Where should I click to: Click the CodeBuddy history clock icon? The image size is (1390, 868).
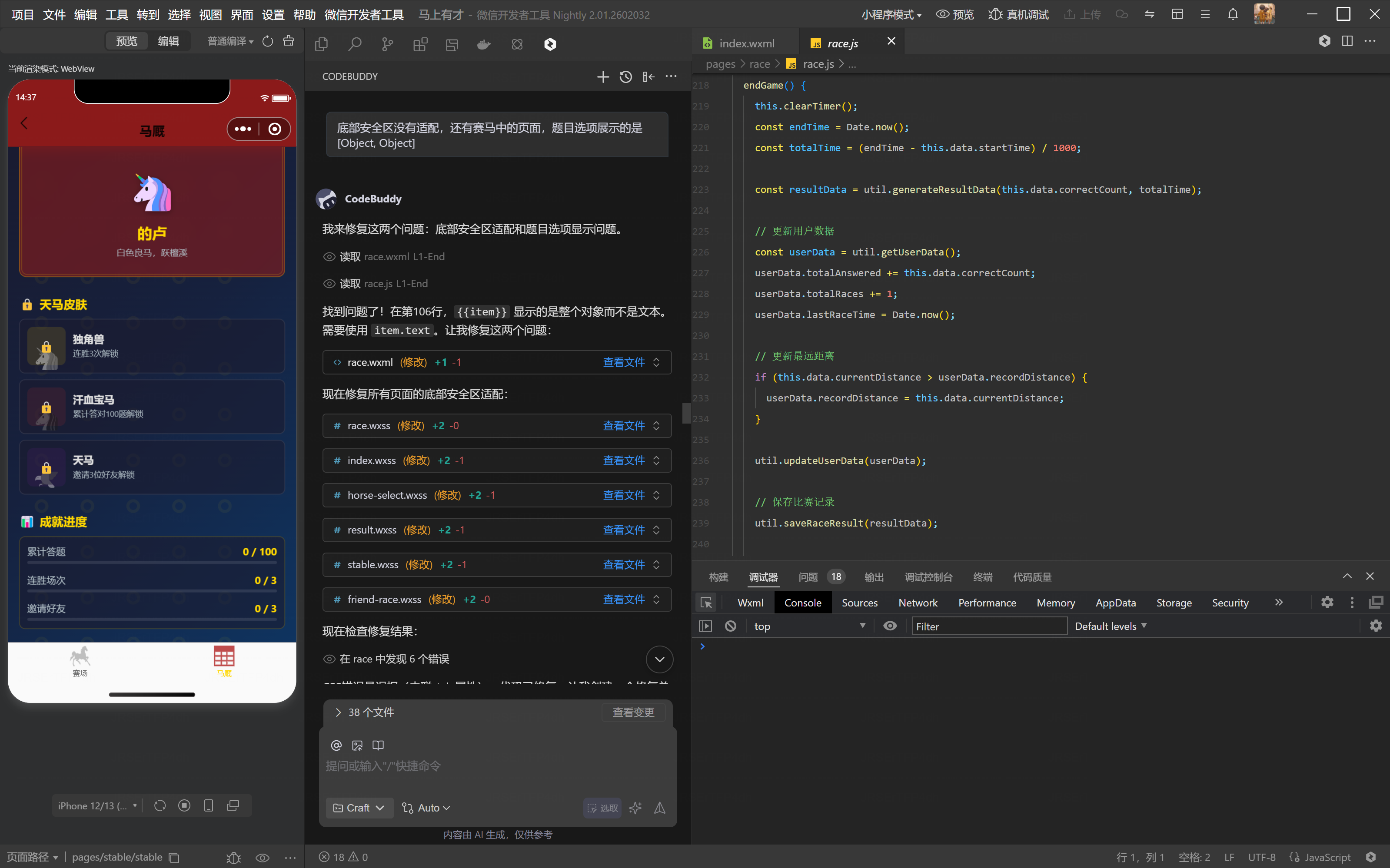625,76
